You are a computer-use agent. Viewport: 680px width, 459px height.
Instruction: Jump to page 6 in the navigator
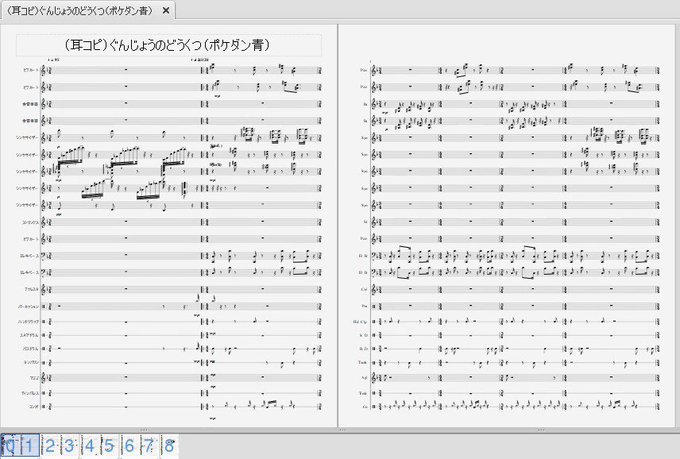129,446
